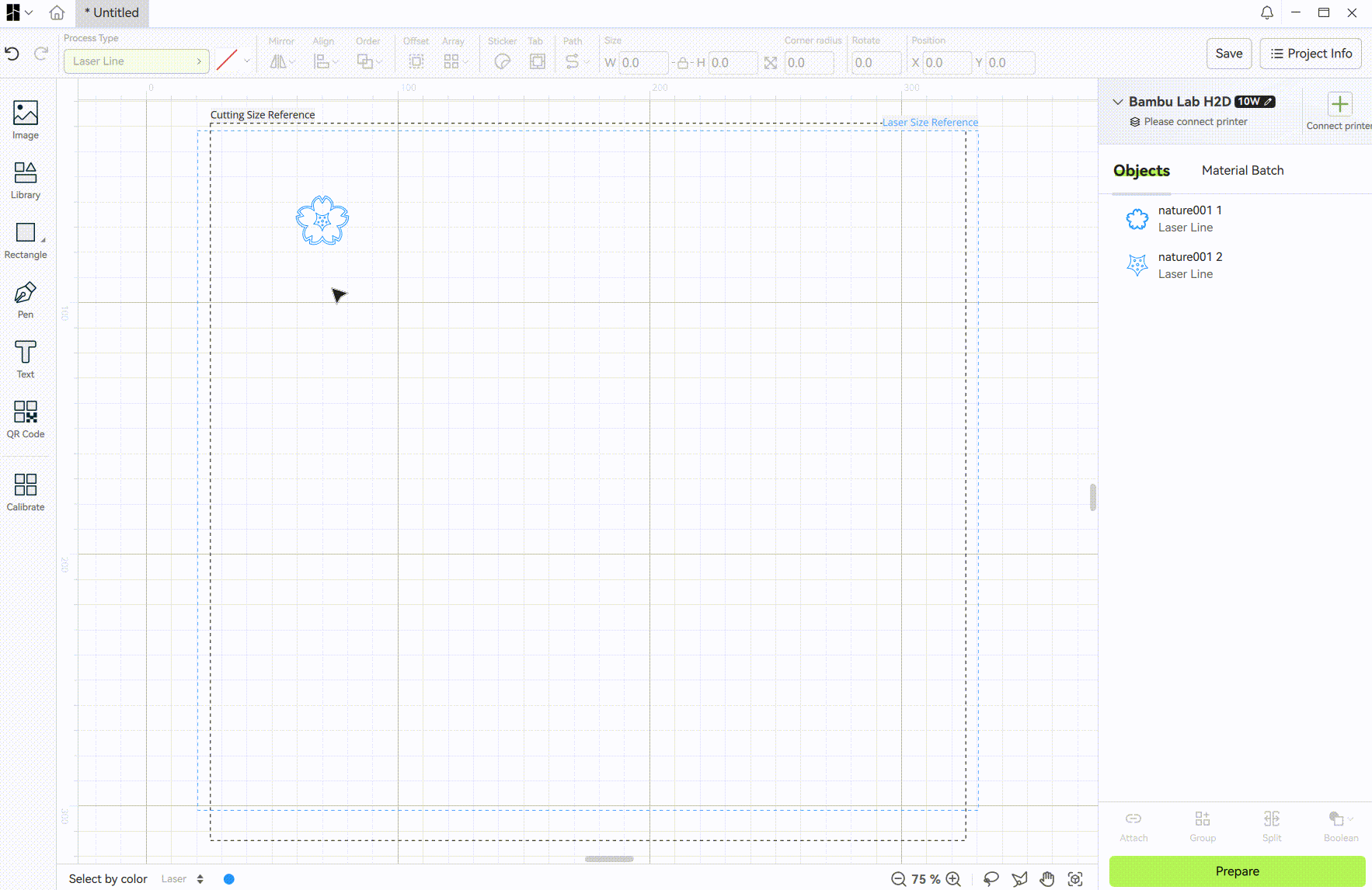Open the Process Type Laser Line dropdown
This screenshot has height=890, width=1372.
(136, 61)
